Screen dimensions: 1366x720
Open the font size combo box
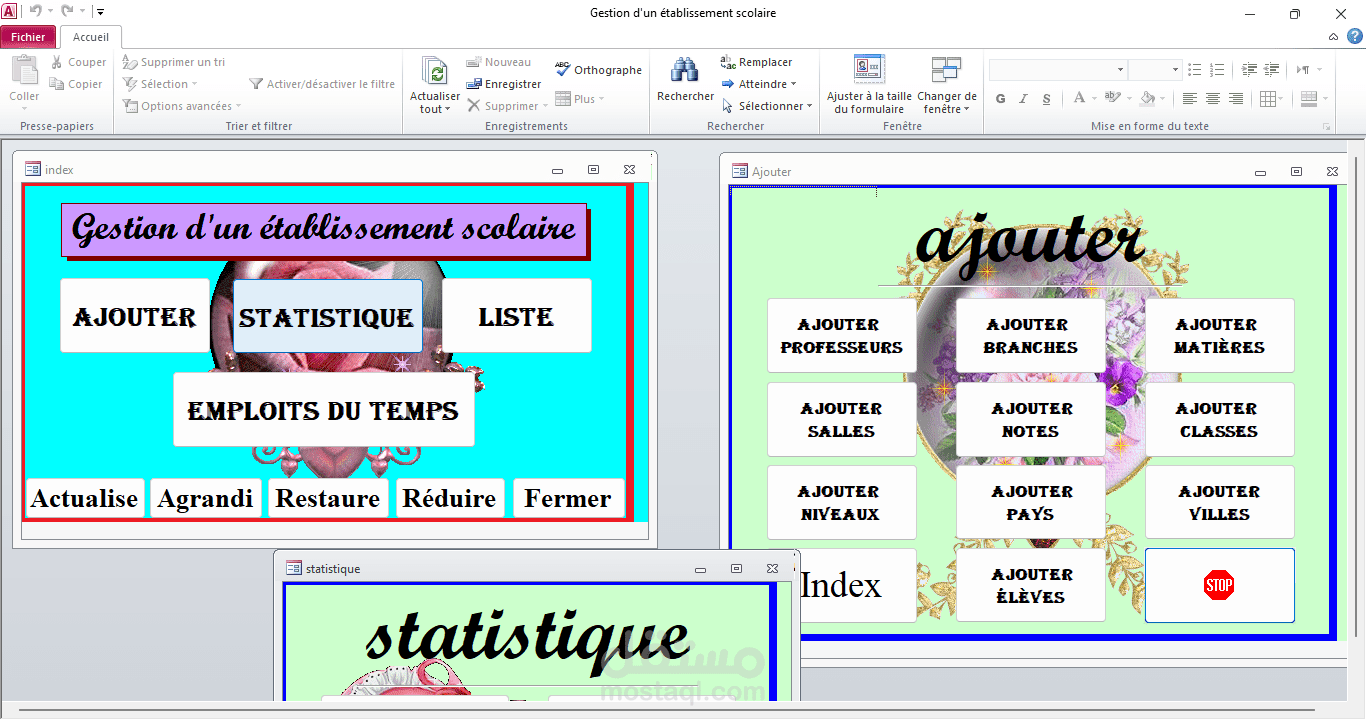click(x=1175, y=70)
